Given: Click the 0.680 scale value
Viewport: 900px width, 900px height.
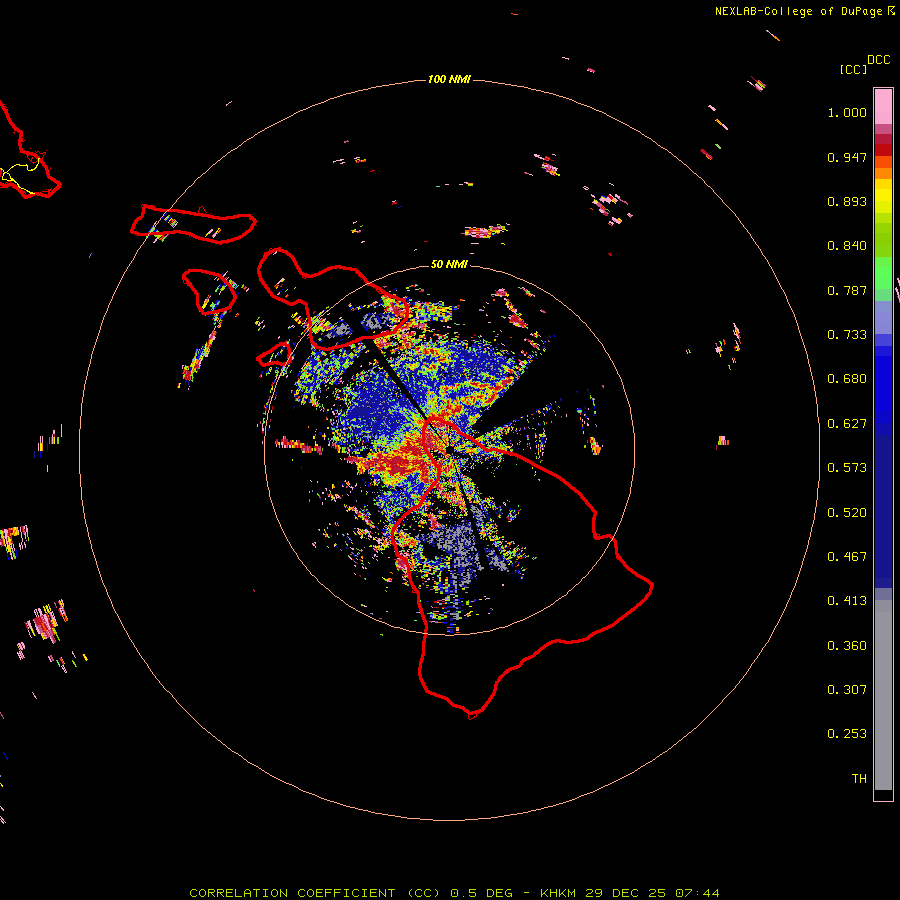Looking at the screenshot, I should tap(847, 379).
